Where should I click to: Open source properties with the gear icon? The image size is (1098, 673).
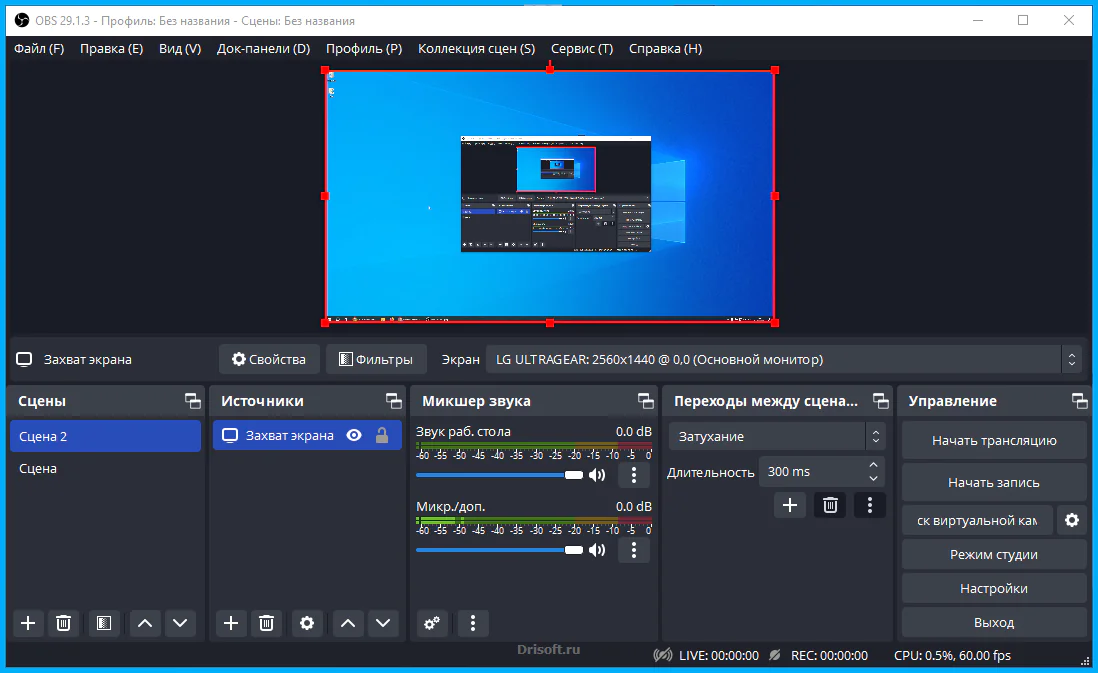point(307,623)
